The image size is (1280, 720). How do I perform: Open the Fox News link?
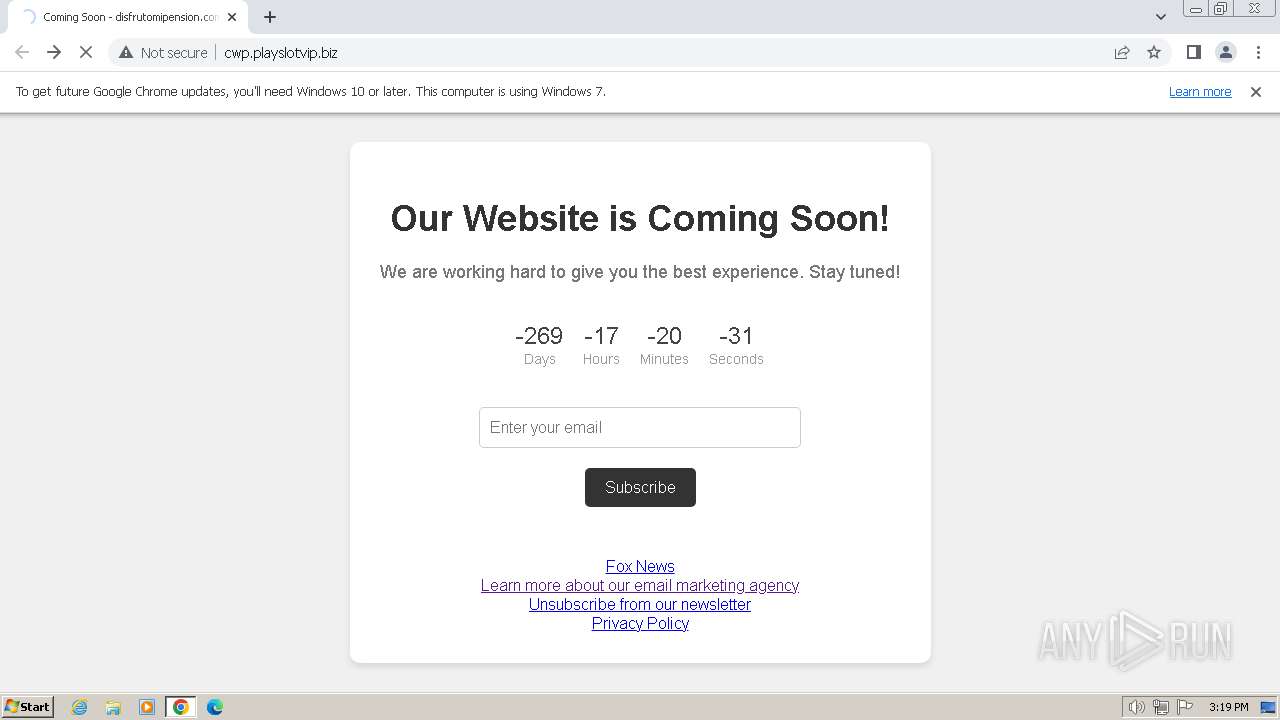(640, 566)
